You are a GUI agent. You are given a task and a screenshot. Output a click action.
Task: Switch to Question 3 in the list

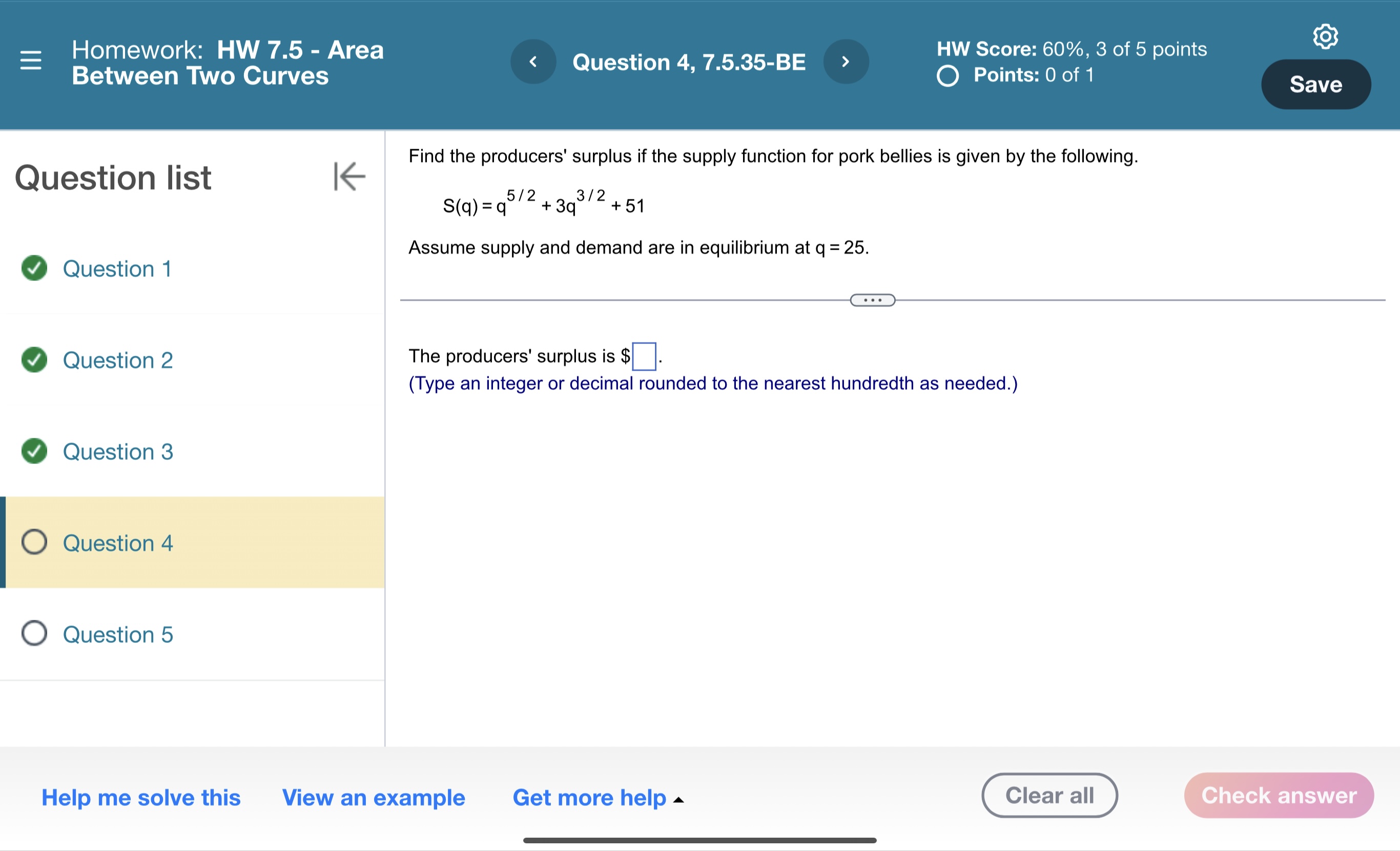[x=117, y=451]
